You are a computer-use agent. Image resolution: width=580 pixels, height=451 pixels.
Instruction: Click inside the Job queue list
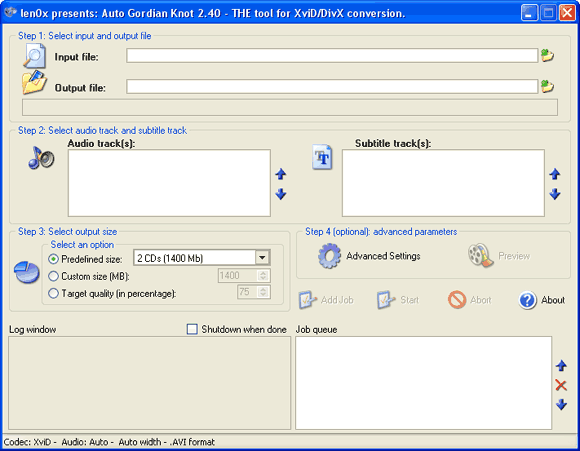[424, 383]
